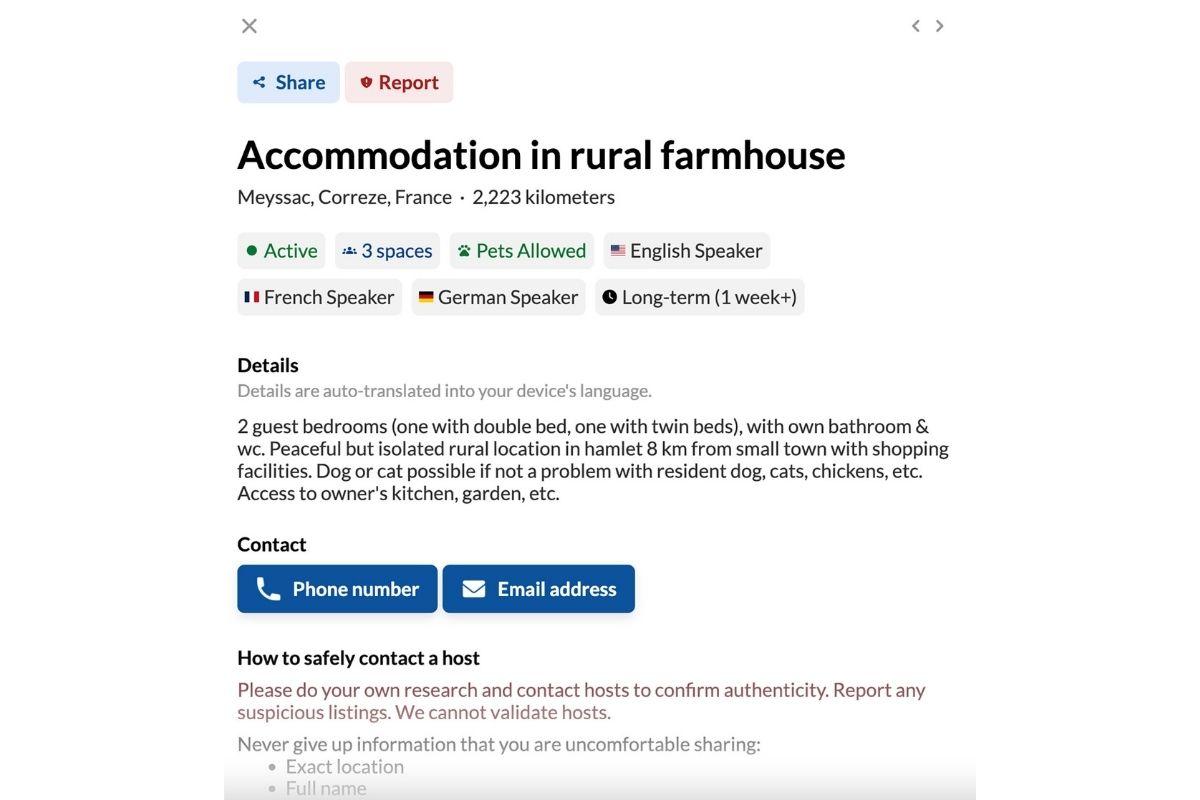Go to previous listing with left chevron
The image size is (1200, 800).
[x=915, y=26]
